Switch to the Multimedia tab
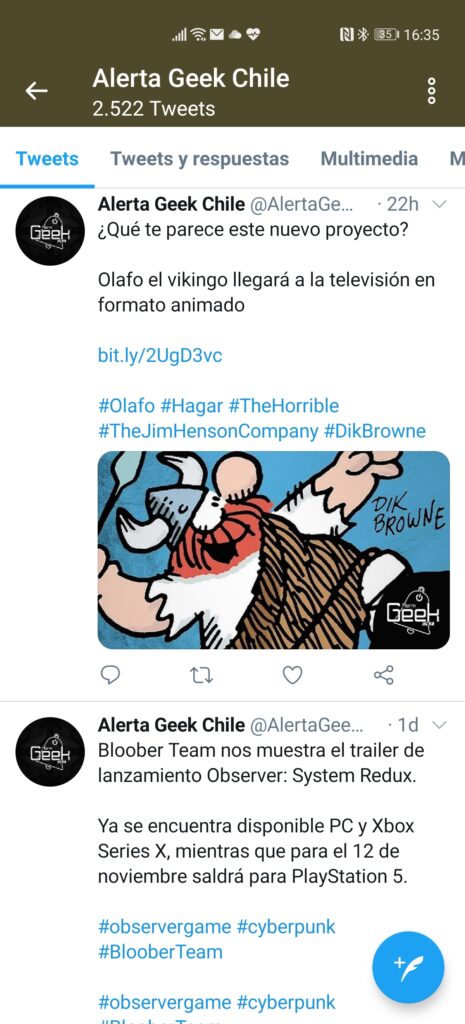This screenshot has width=465, height=1024. pos(369,159)
